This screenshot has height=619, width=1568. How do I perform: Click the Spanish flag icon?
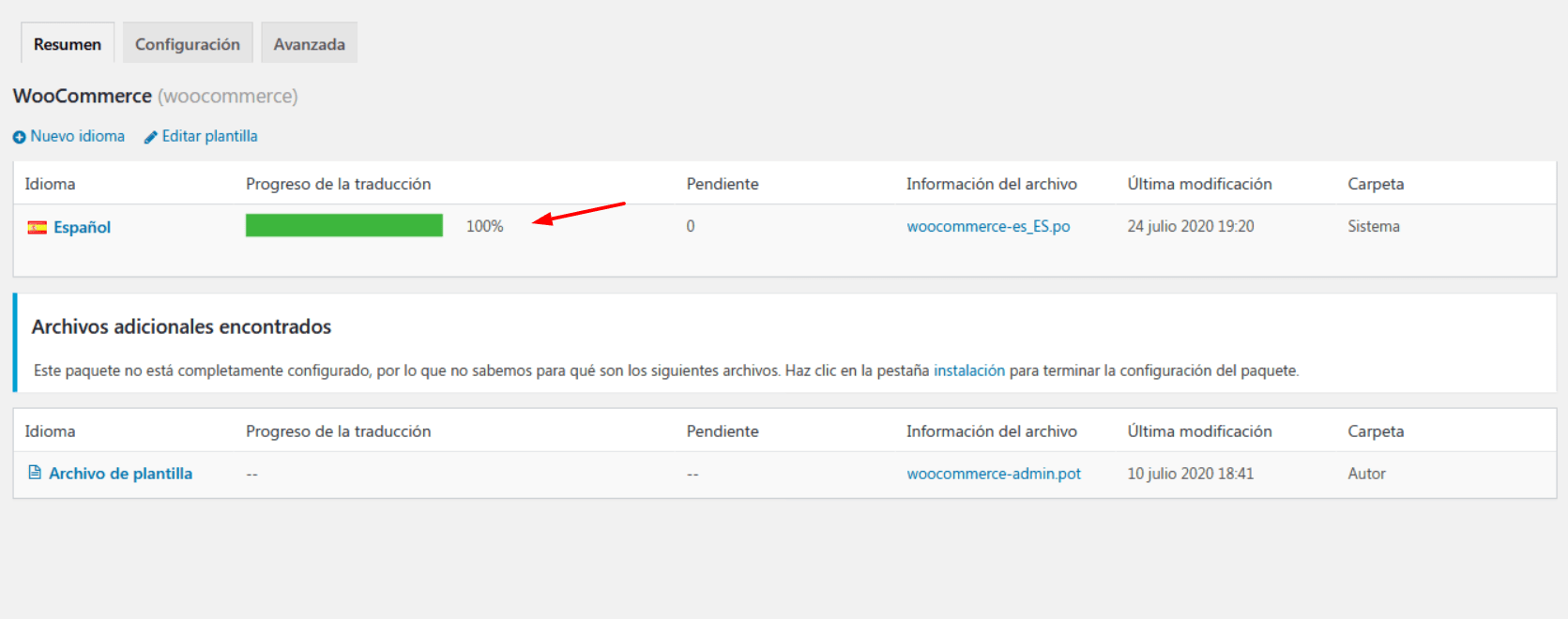click(37, 227)
